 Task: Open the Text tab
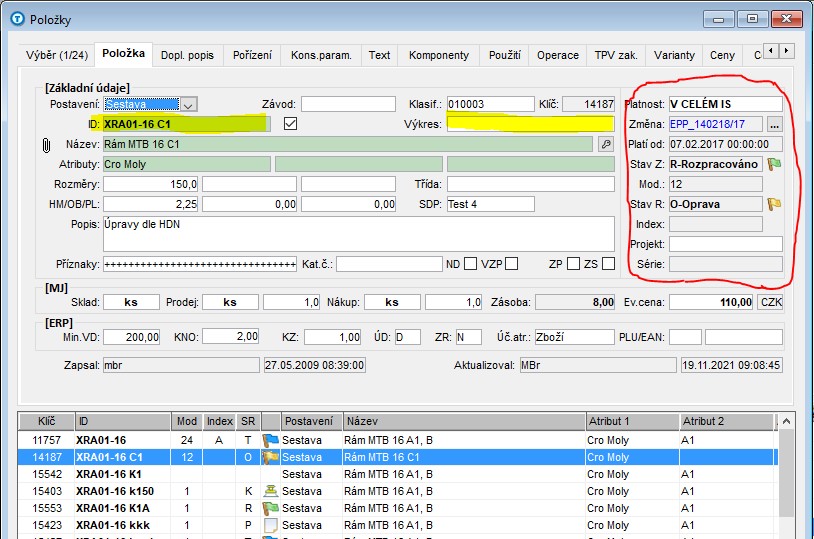(x=379, y=55)
